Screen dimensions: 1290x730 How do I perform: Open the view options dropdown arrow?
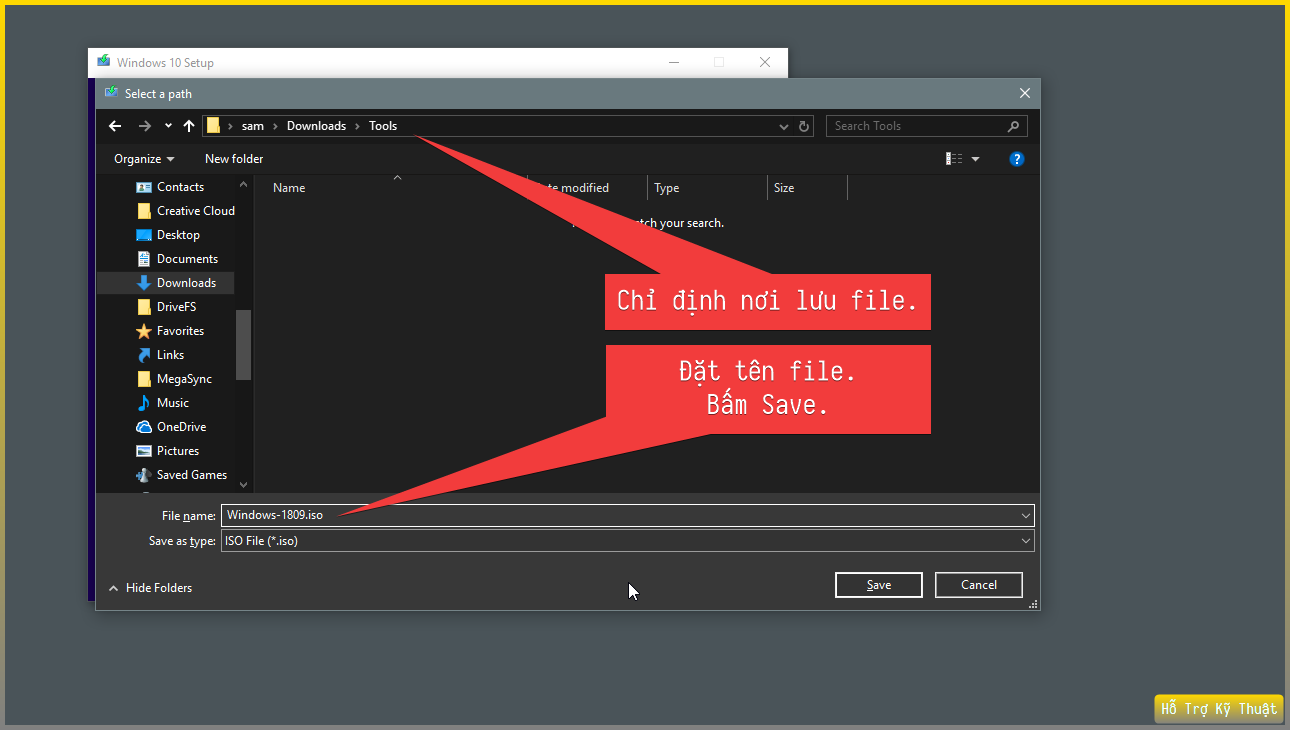click(976, 159)
